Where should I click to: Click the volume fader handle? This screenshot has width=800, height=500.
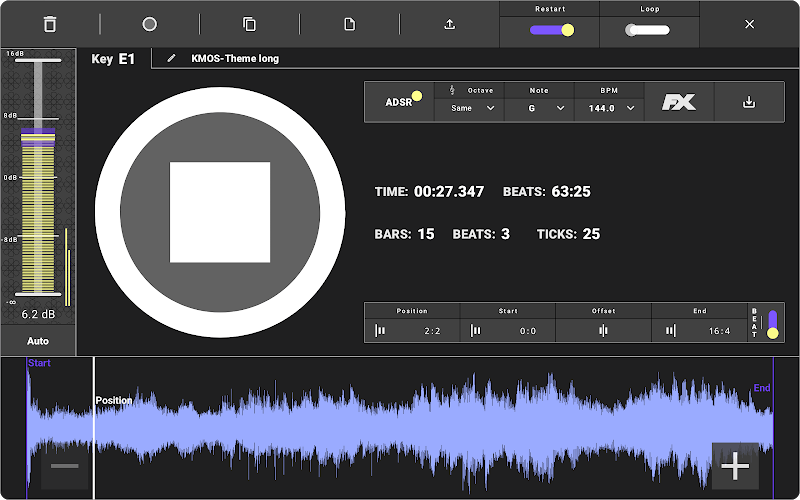(x=38, y=137)
